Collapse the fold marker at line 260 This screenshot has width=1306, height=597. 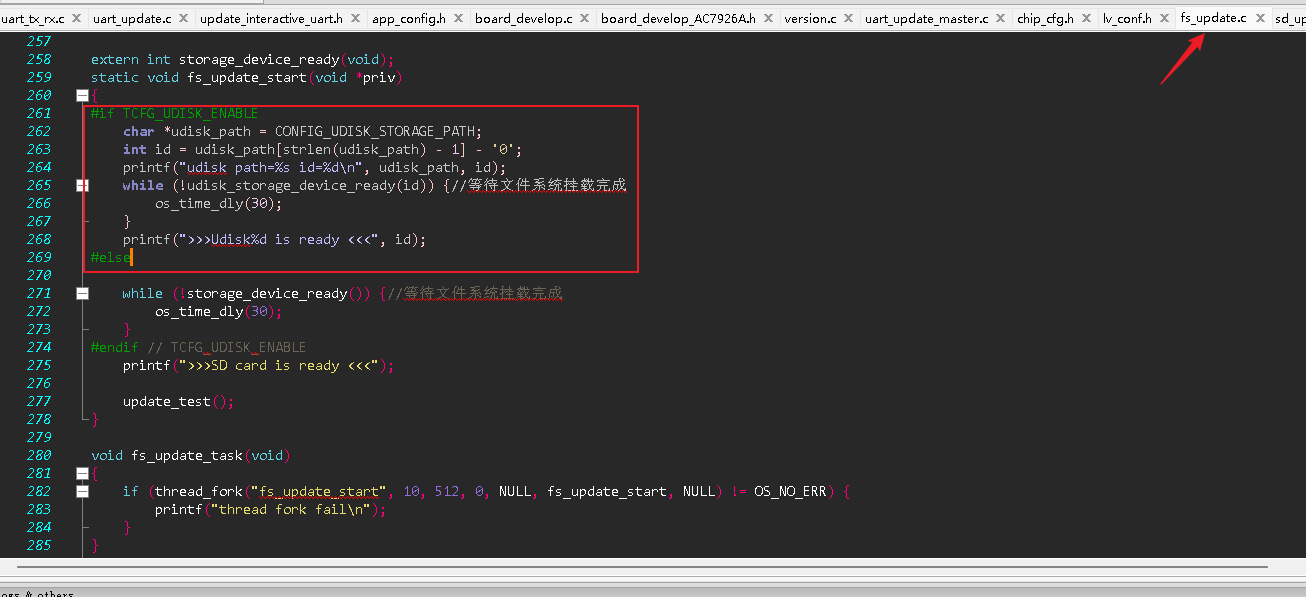tap(82, 95)
